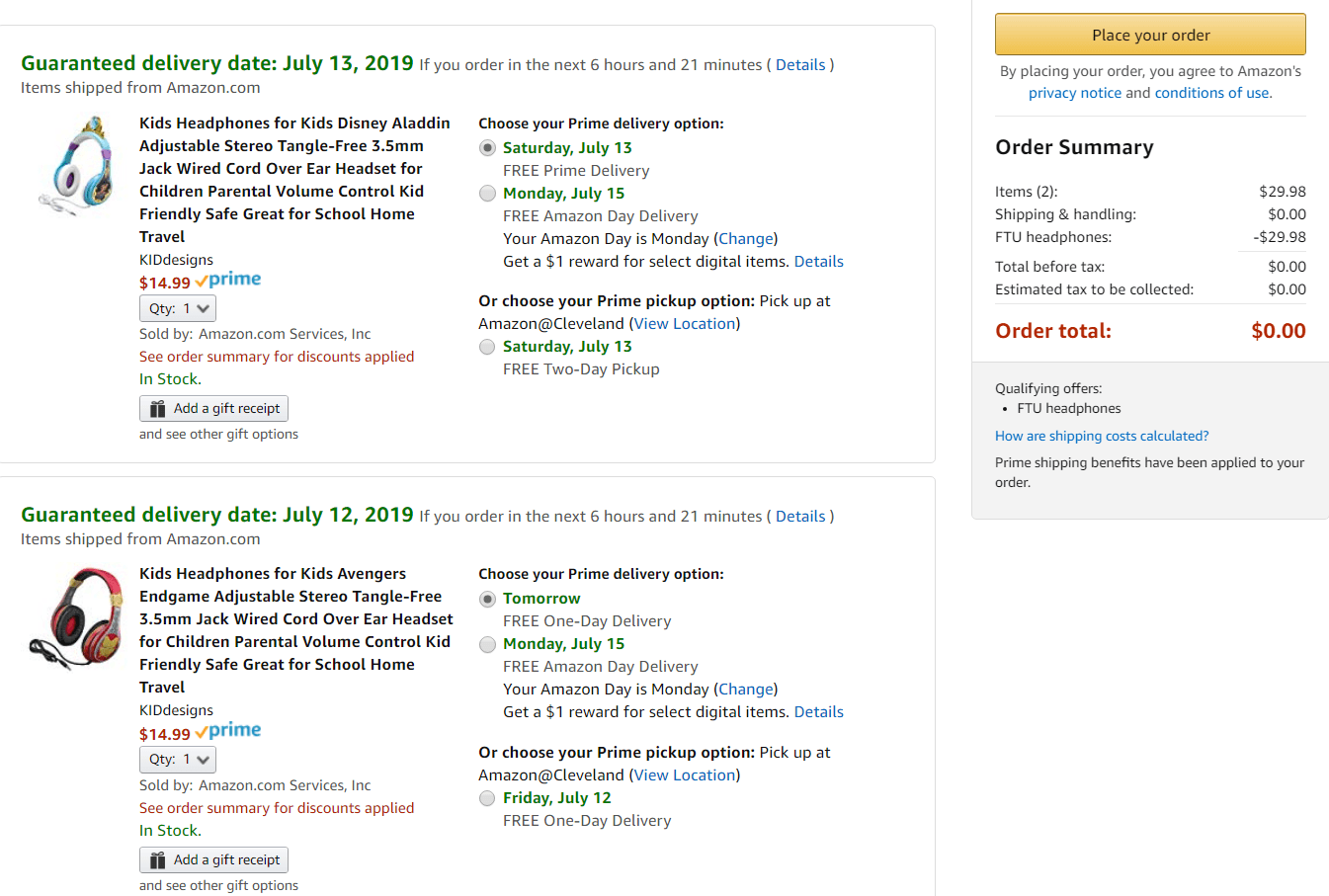Open Details link for July 13 guaranteed delivery
The width and height of the screenshot is (1329, 896).
coord(799,65)
